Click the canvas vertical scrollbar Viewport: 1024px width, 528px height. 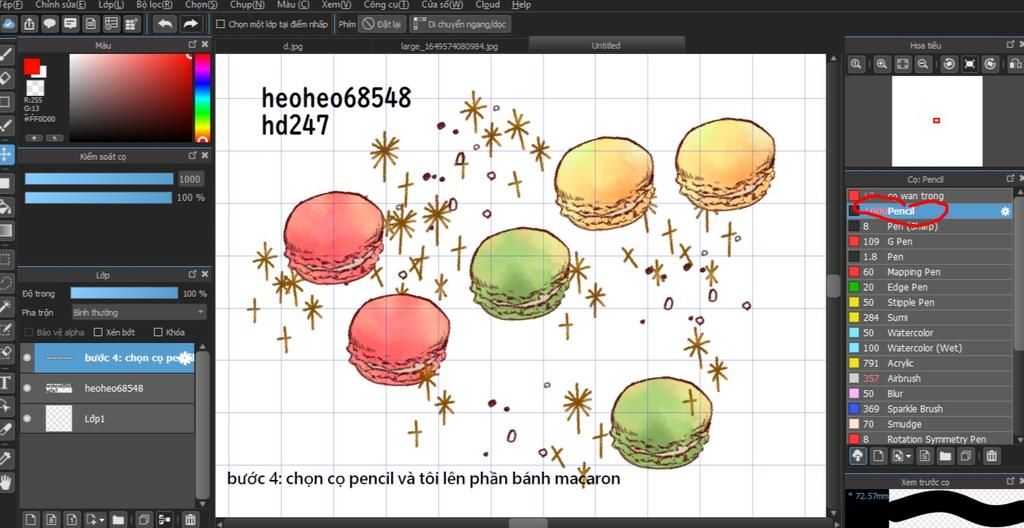[x=833, y=286]
